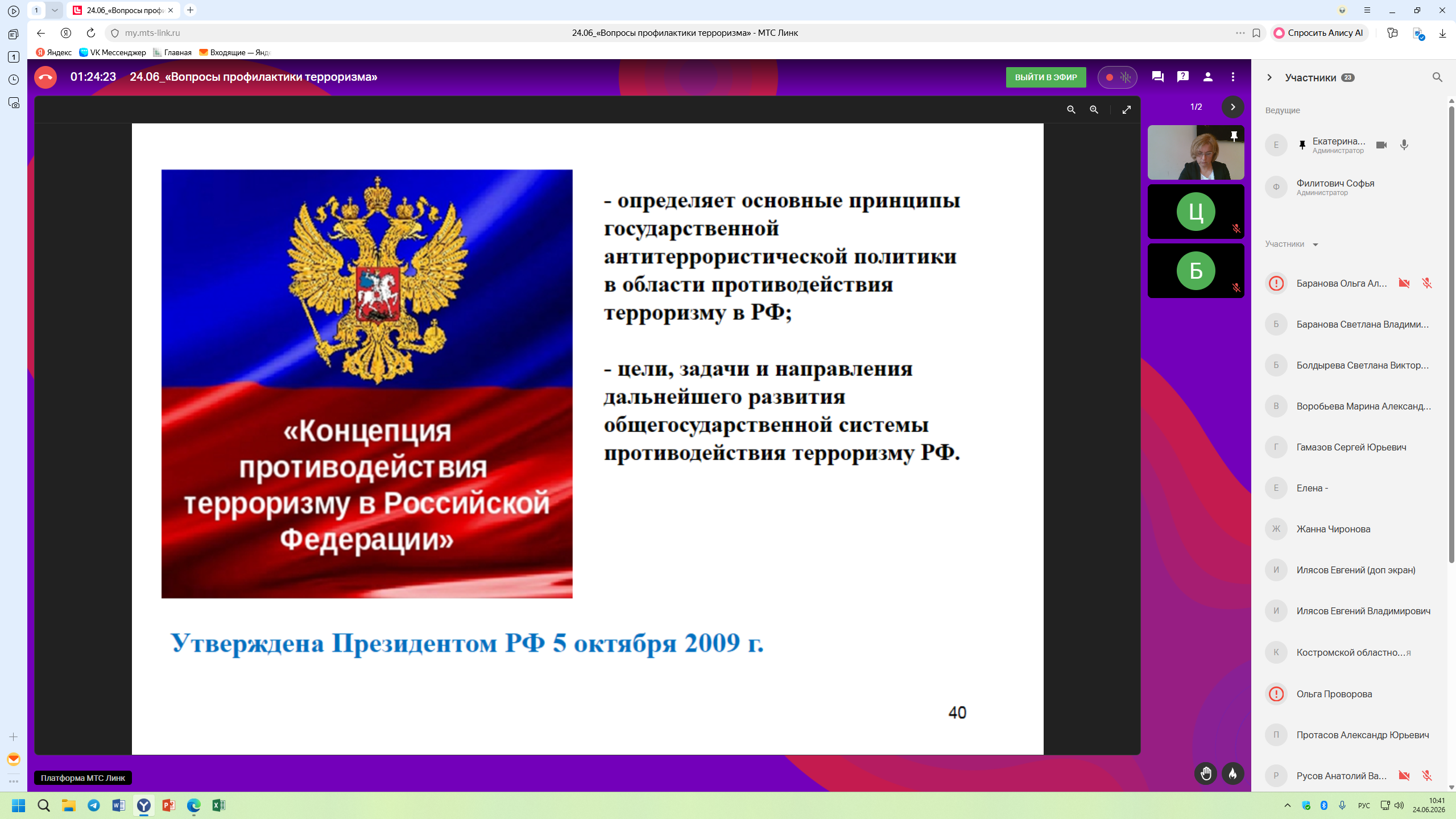Open Excel from the taskbar
This screenshot has height=819, width=1456.
click(219, 805)
